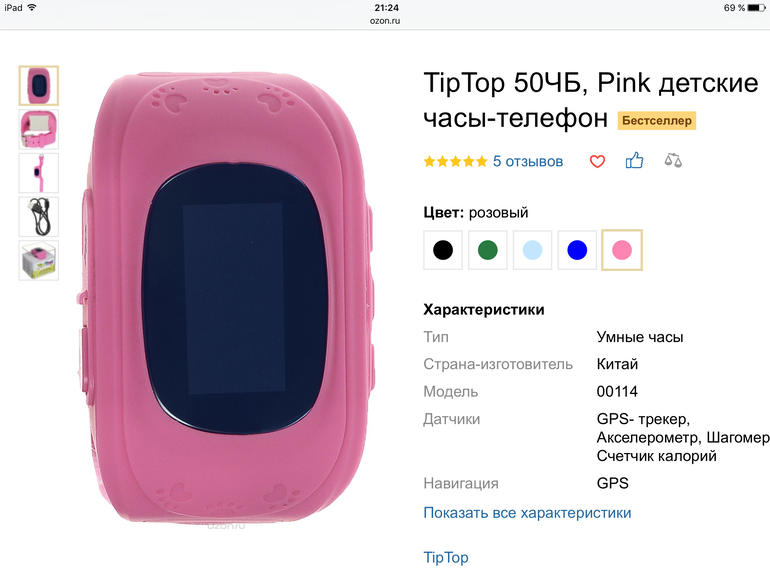
Task: Select the pink color swatch
Action: 622,250
